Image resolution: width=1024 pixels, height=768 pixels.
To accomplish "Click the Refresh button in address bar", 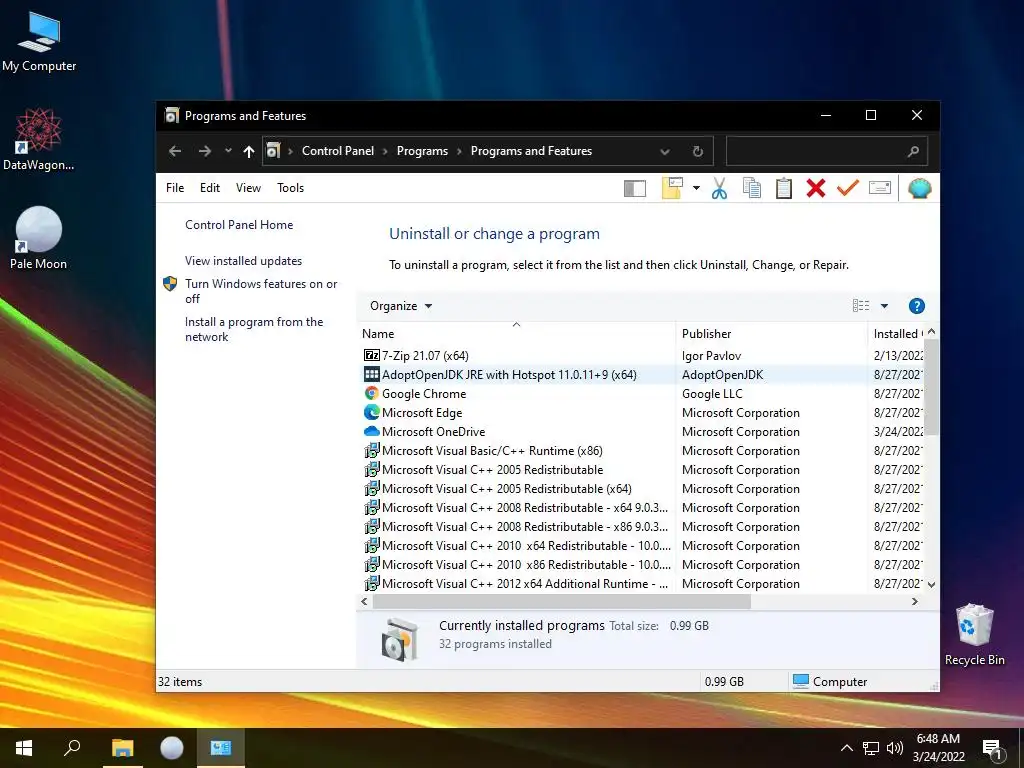I will (697, 152).
